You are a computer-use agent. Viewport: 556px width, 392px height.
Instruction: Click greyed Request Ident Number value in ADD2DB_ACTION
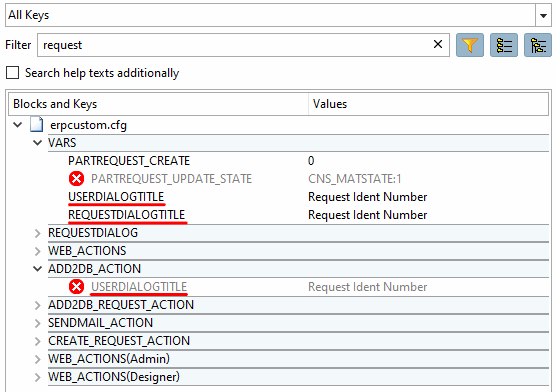click(x=367, y=287)
